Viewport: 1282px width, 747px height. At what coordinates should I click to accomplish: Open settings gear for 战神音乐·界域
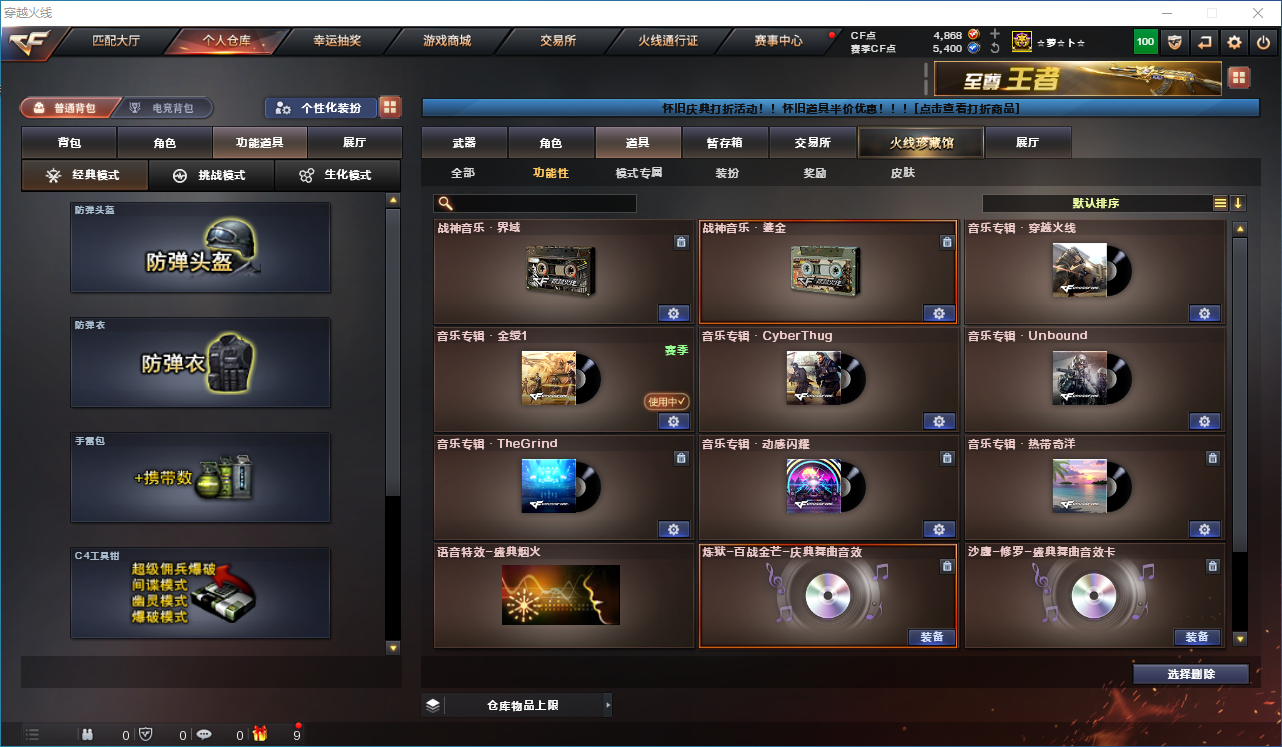click(x=673, y=313)
